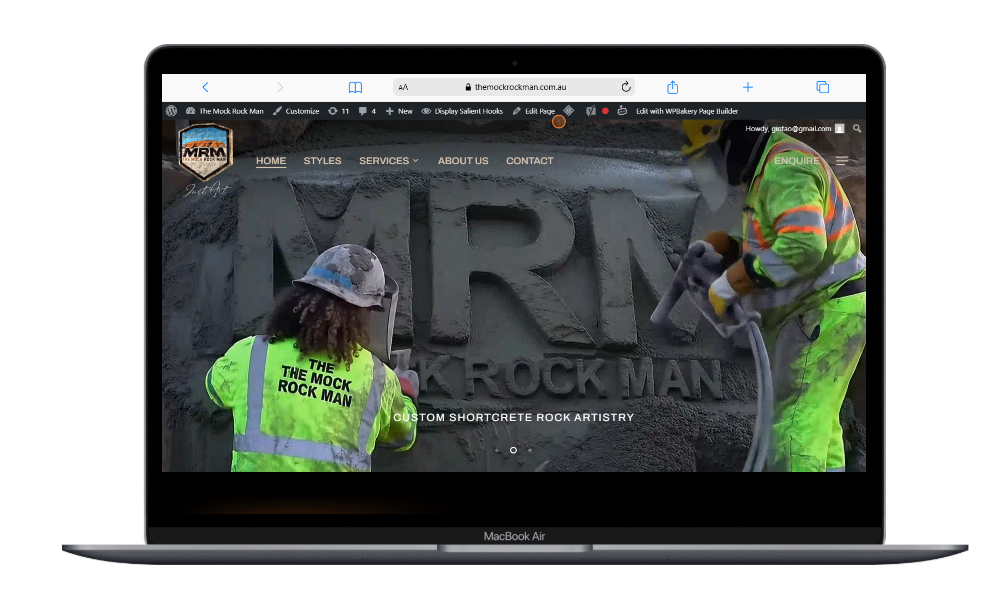Open the STYLES nav page

[322, 161]
